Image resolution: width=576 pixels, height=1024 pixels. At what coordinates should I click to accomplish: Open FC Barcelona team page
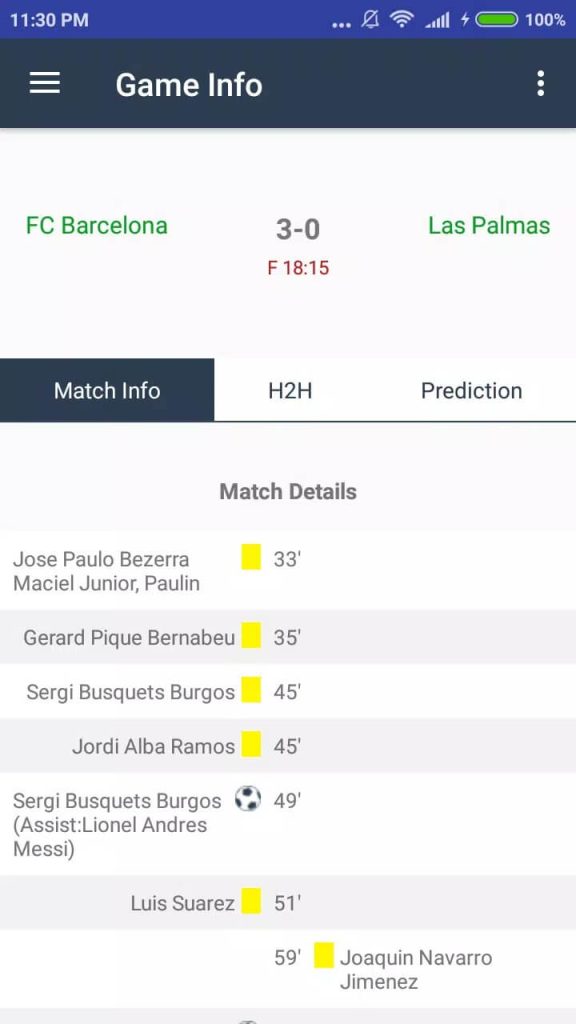[x=97, y=225]
